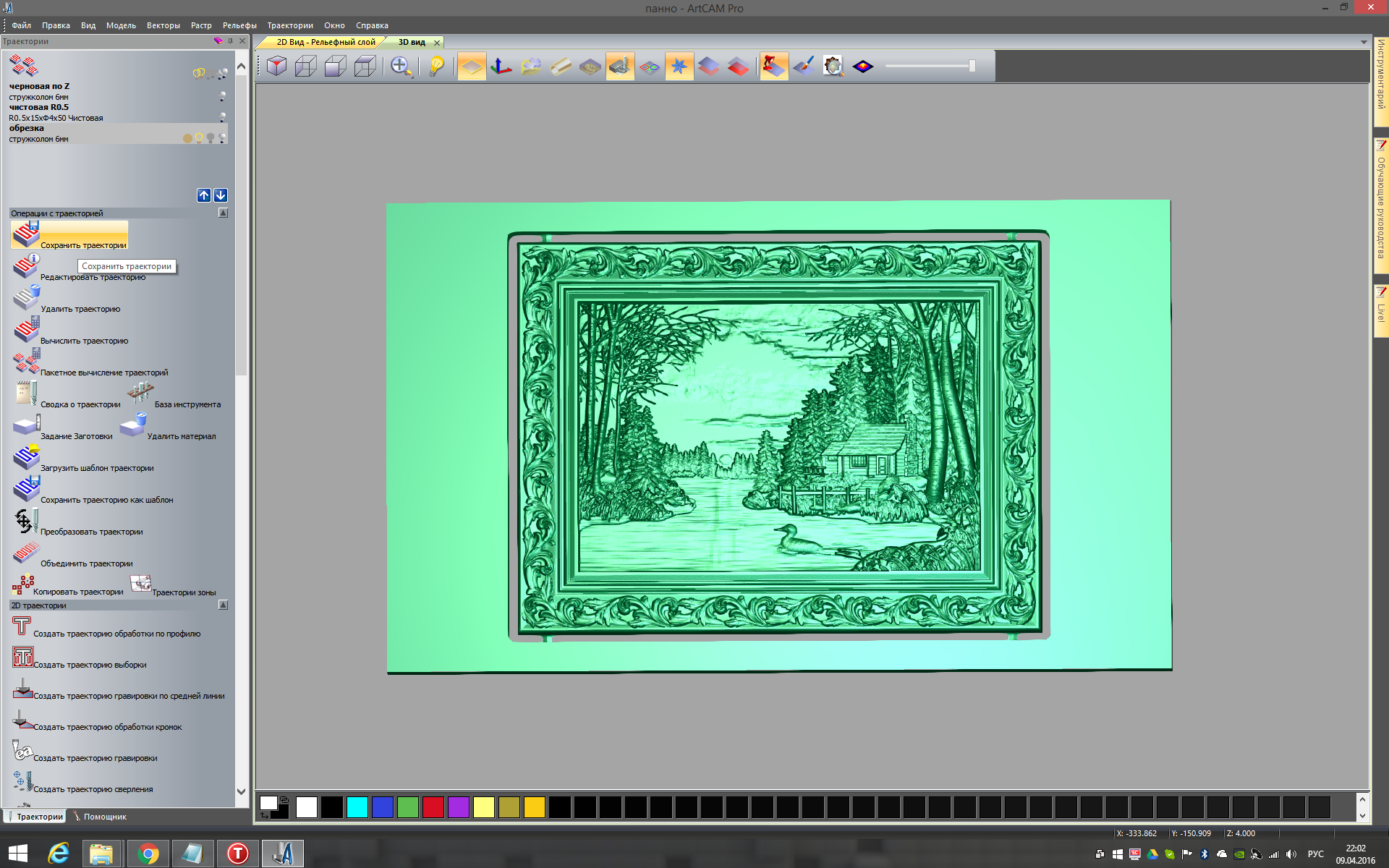The height and width of the screenshot is (868, 1389).
Task: Toggle yellow 2D bulb on обрезка toolpath
Action: [x=199, y=137]
